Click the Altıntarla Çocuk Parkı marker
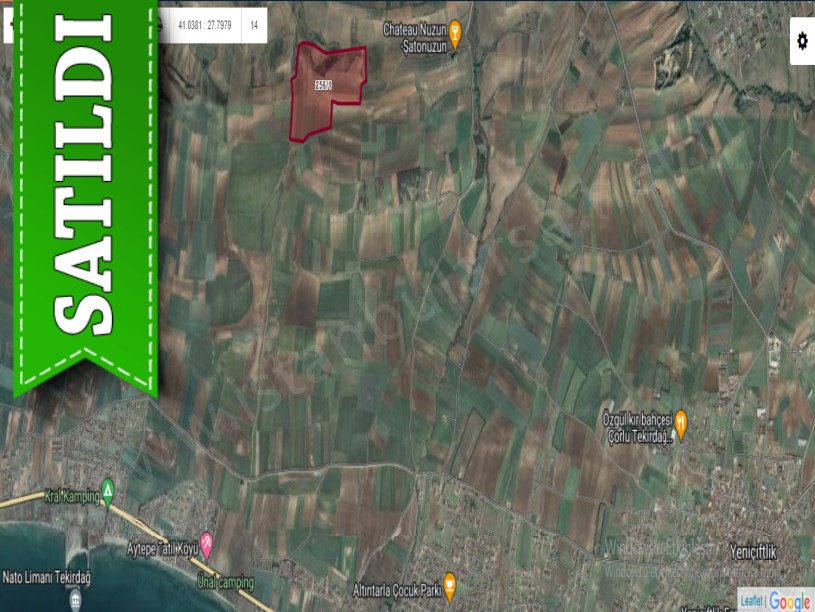 pos(450,585)
